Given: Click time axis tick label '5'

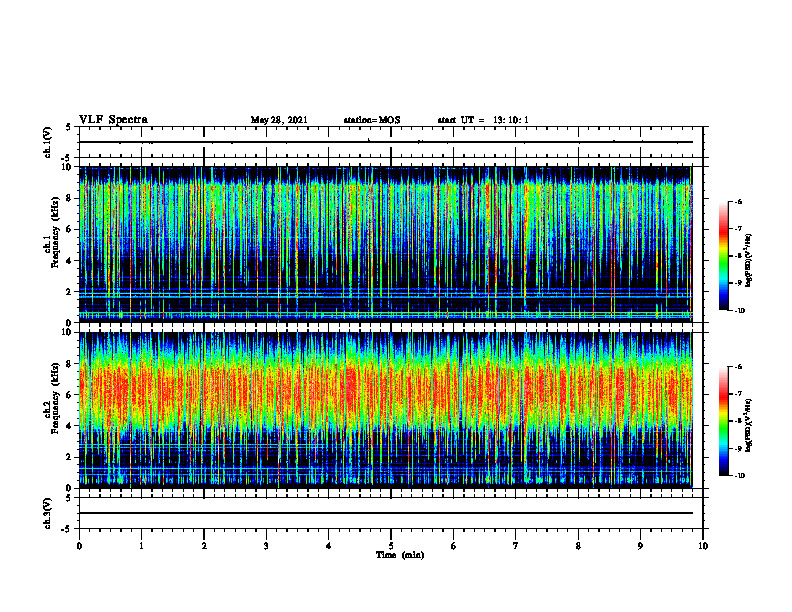Looking at the screenshot, I should (x=391, y=546).
